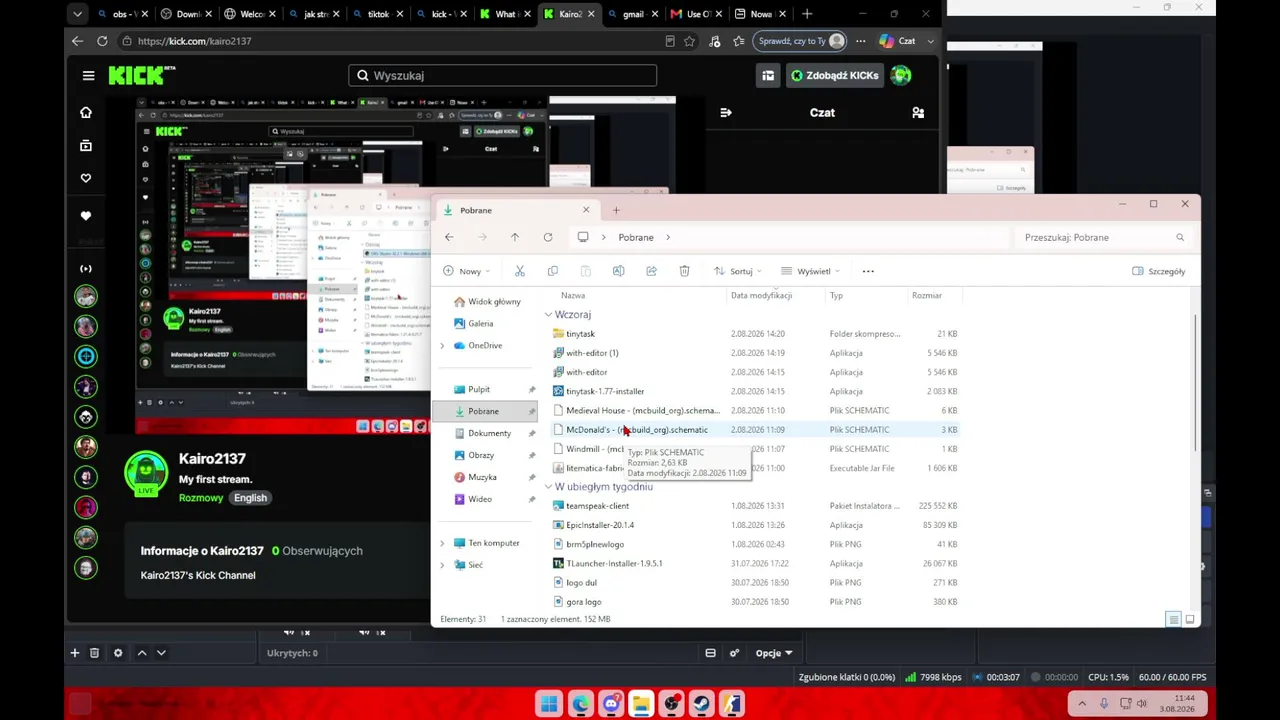Copy the selected file in Explorer toolbar
Image resolution: width=1280 pixels, height=720 pixels.
click(x=553, y=271)
